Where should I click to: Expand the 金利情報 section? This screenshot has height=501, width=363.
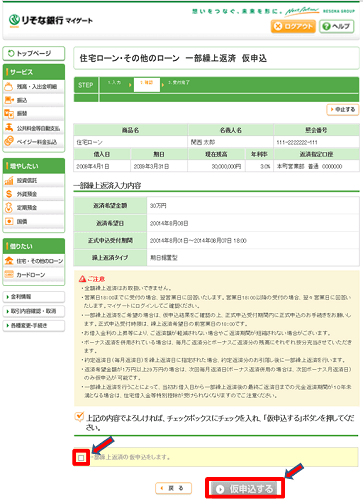pos(33,297)
